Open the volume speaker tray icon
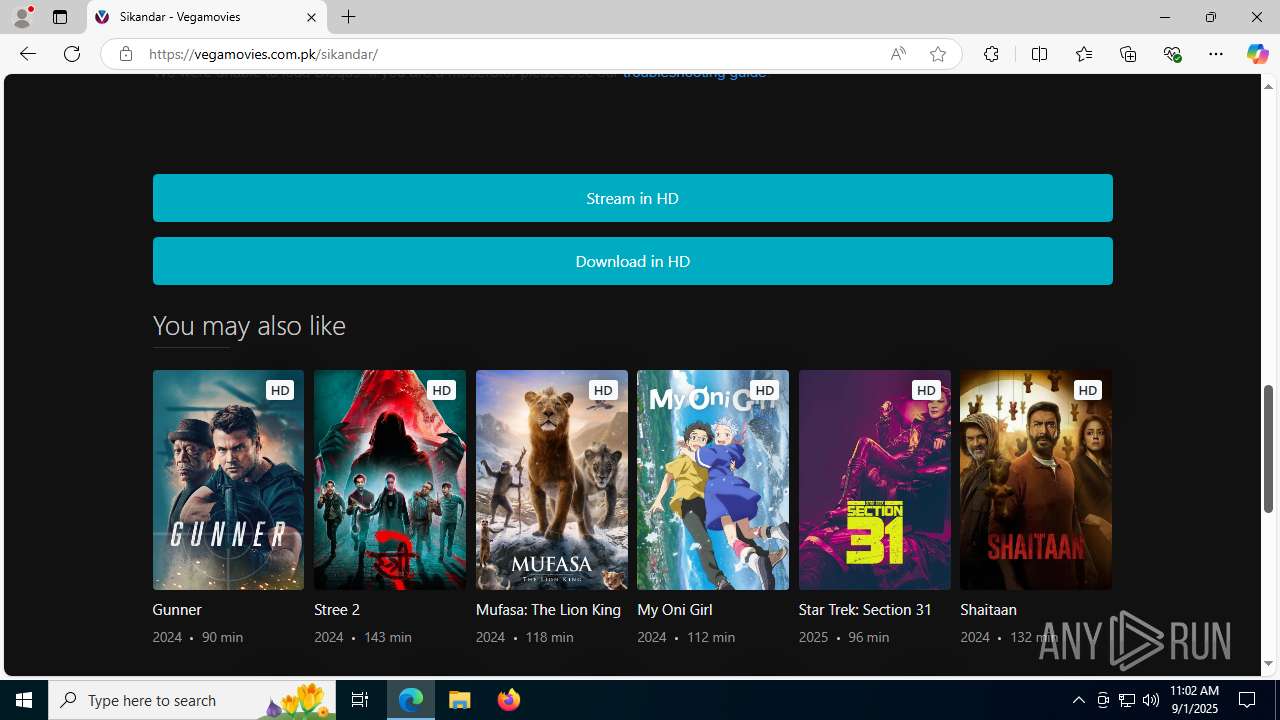This screenshot has height=720, width=1280. pyautogui.click(x=1151, y=700)
